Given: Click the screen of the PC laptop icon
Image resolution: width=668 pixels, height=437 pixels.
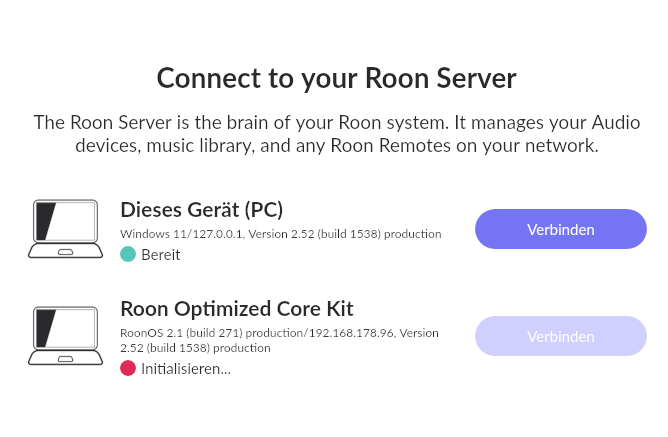Looking at the screenshot, I should [66, 221].
